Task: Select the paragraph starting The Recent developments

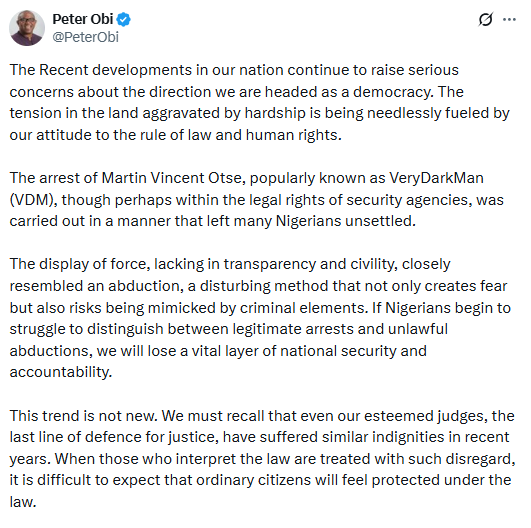Action: click(x=260, y=102)
